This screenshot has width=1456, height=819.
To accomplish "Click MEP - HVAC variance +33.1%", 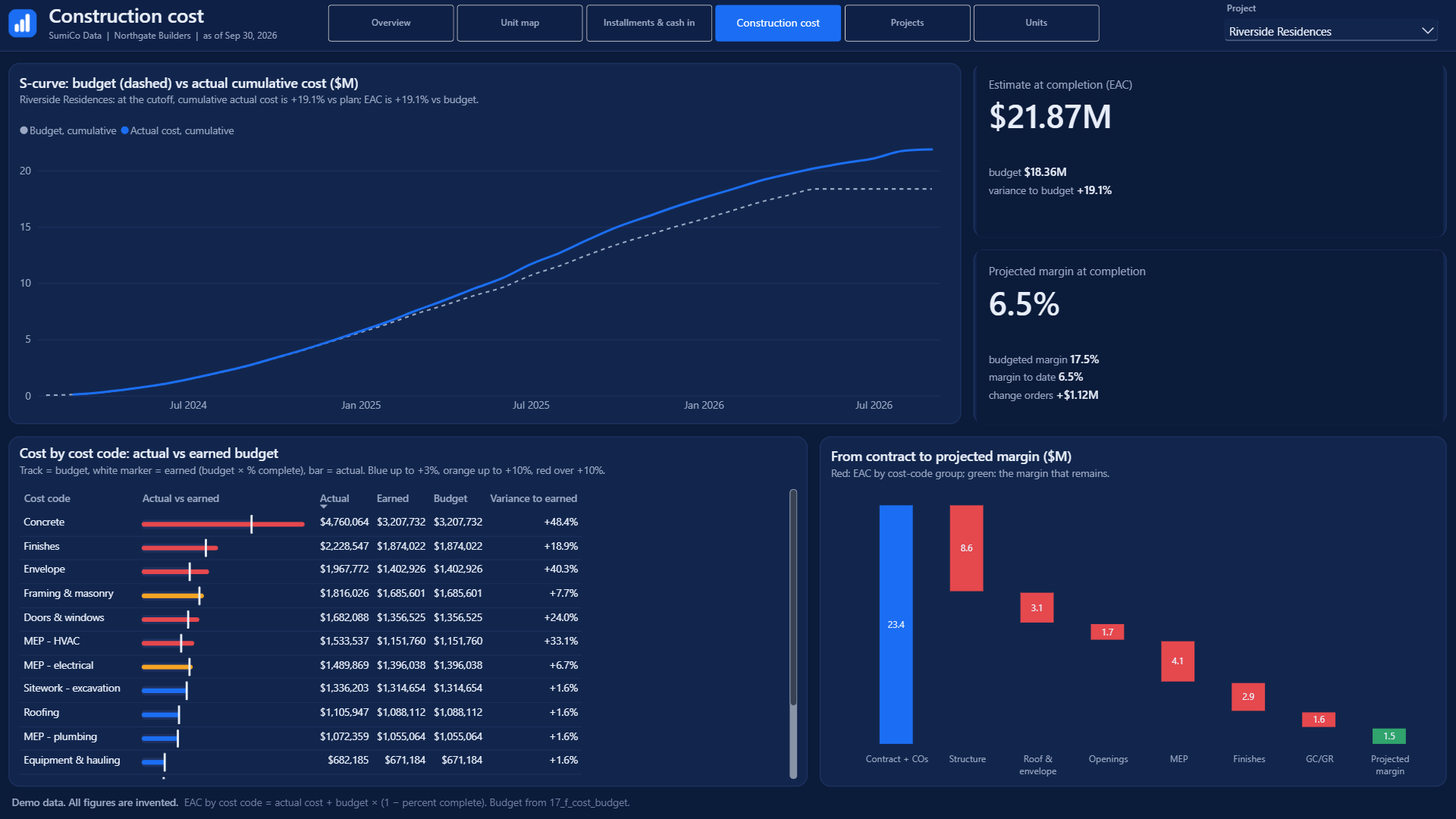I will point(560,641).
